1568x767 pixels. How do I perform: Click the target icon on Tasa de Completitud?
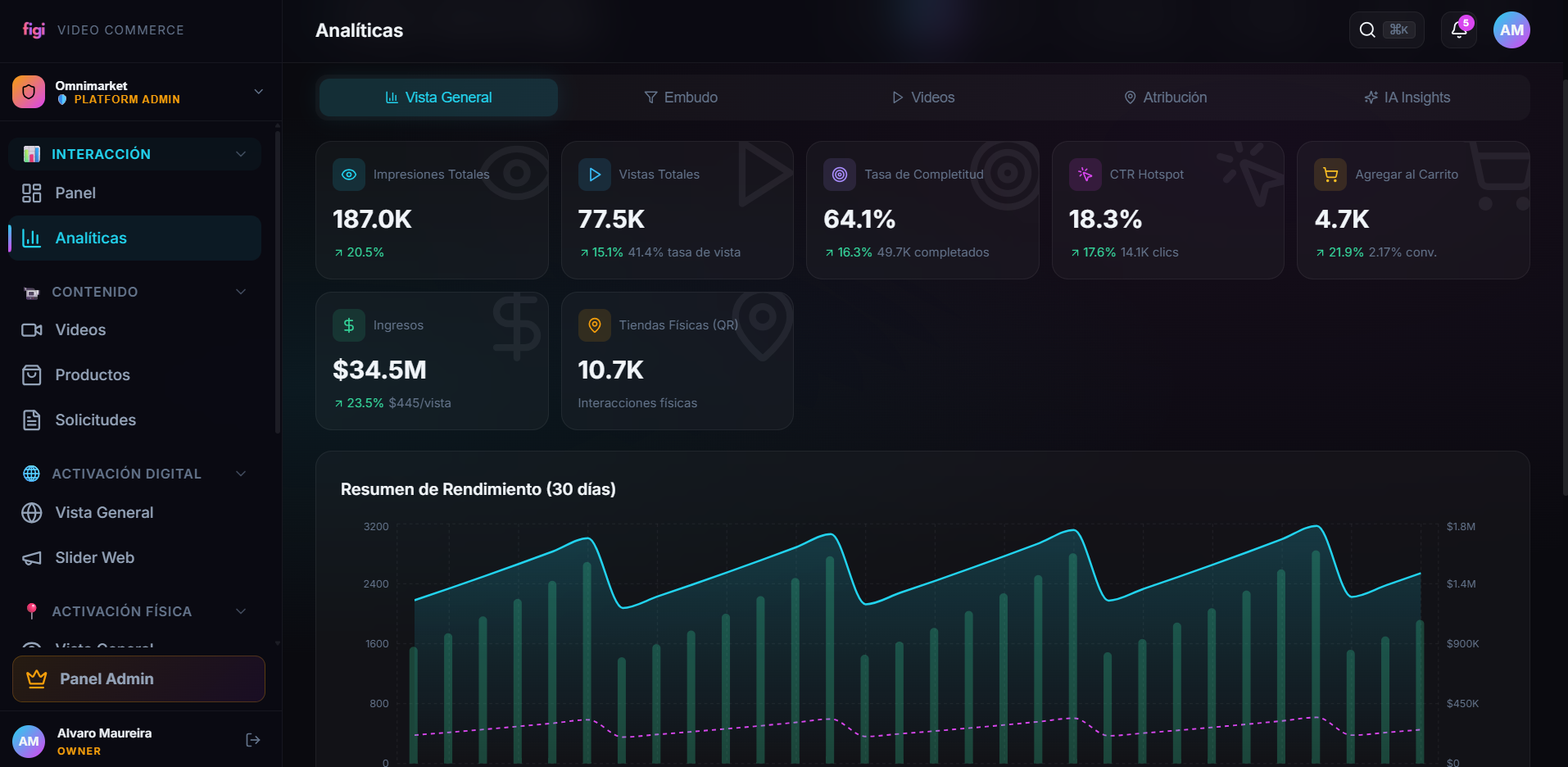pos(840,175)
